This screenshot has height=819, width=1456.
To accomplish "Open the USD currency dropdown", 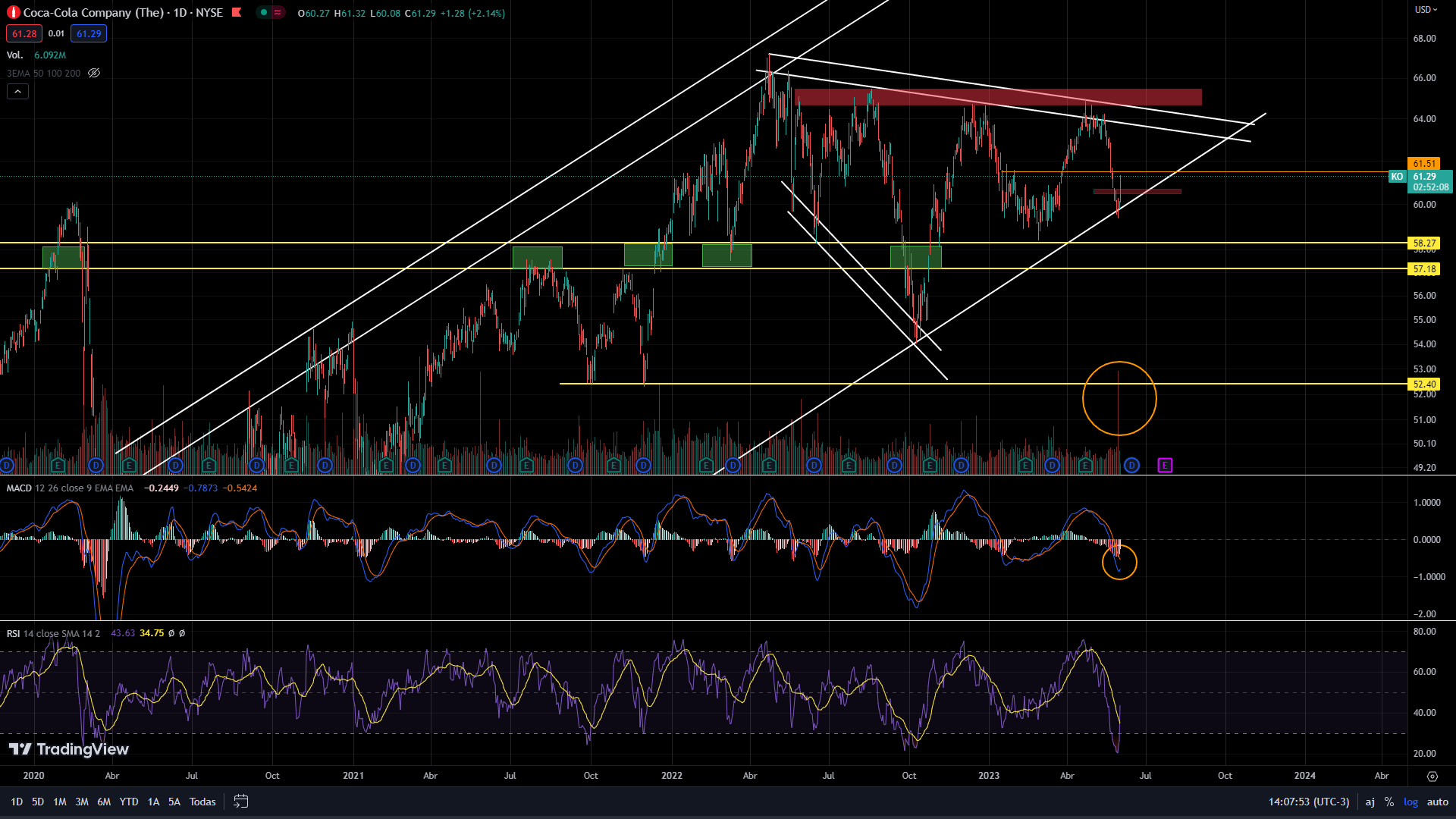I will (1426, 10).
